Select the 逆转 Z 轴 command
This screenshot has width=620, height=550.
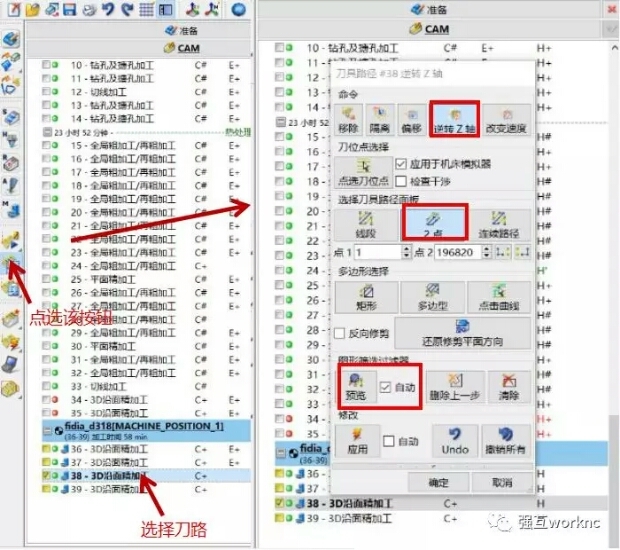coord(454,119)
